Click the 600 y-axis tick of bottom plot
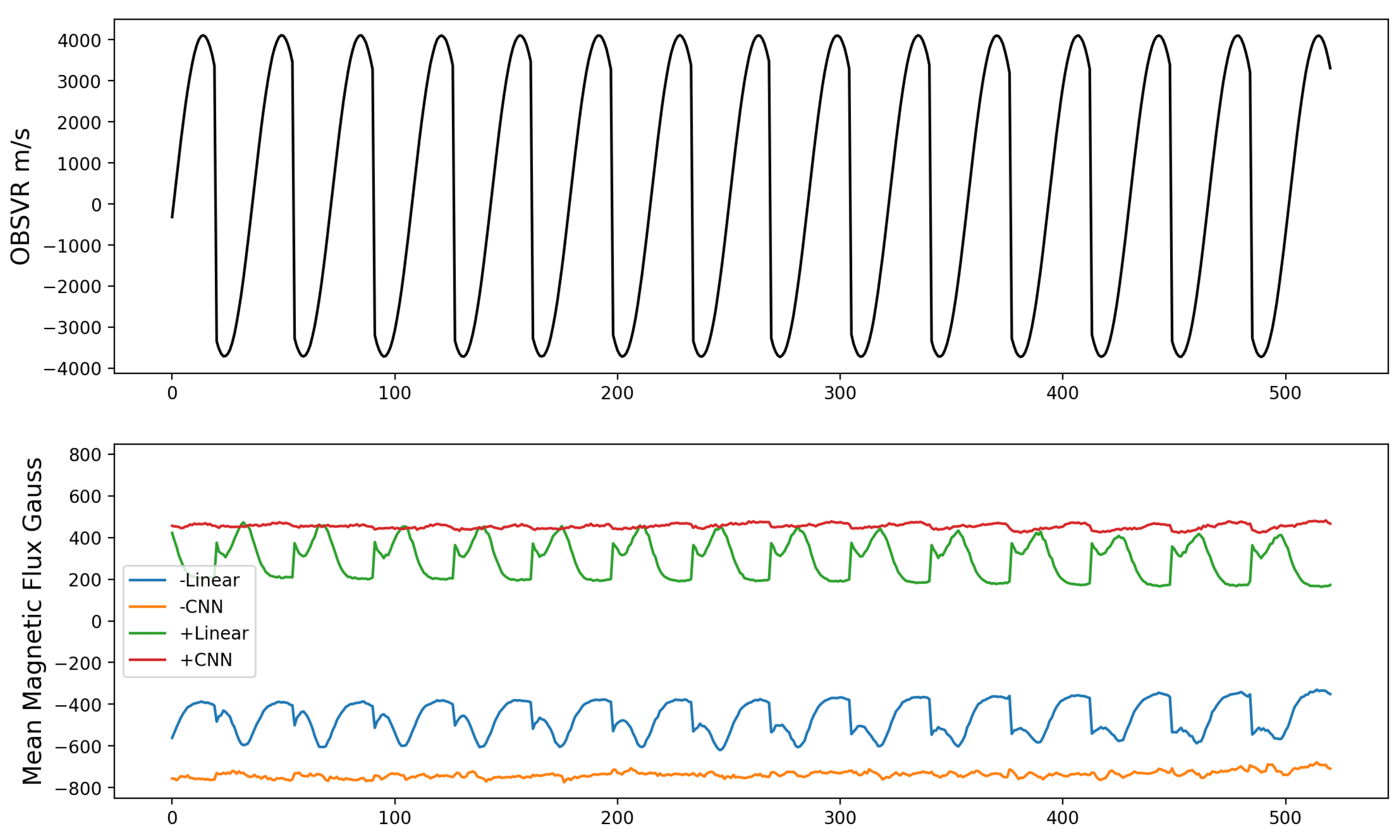The height and width of the screenshot is (840, 1400). [85, 496]
